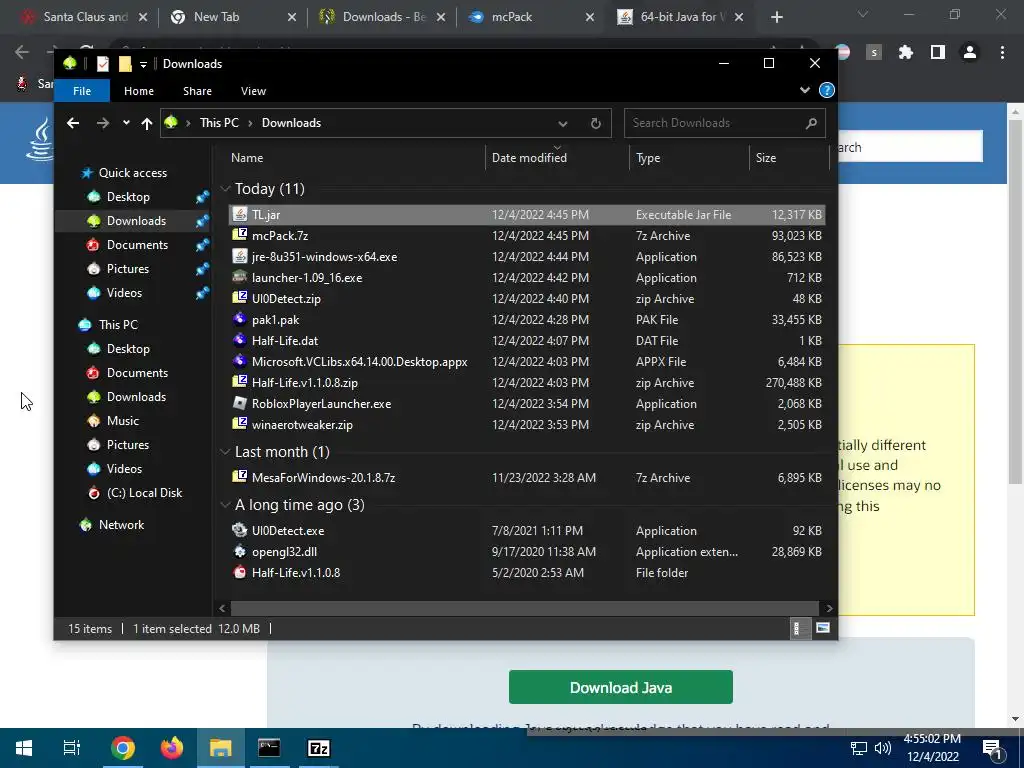Click the launcher-1.09_16.exe icon

click(x=240, y=278)
